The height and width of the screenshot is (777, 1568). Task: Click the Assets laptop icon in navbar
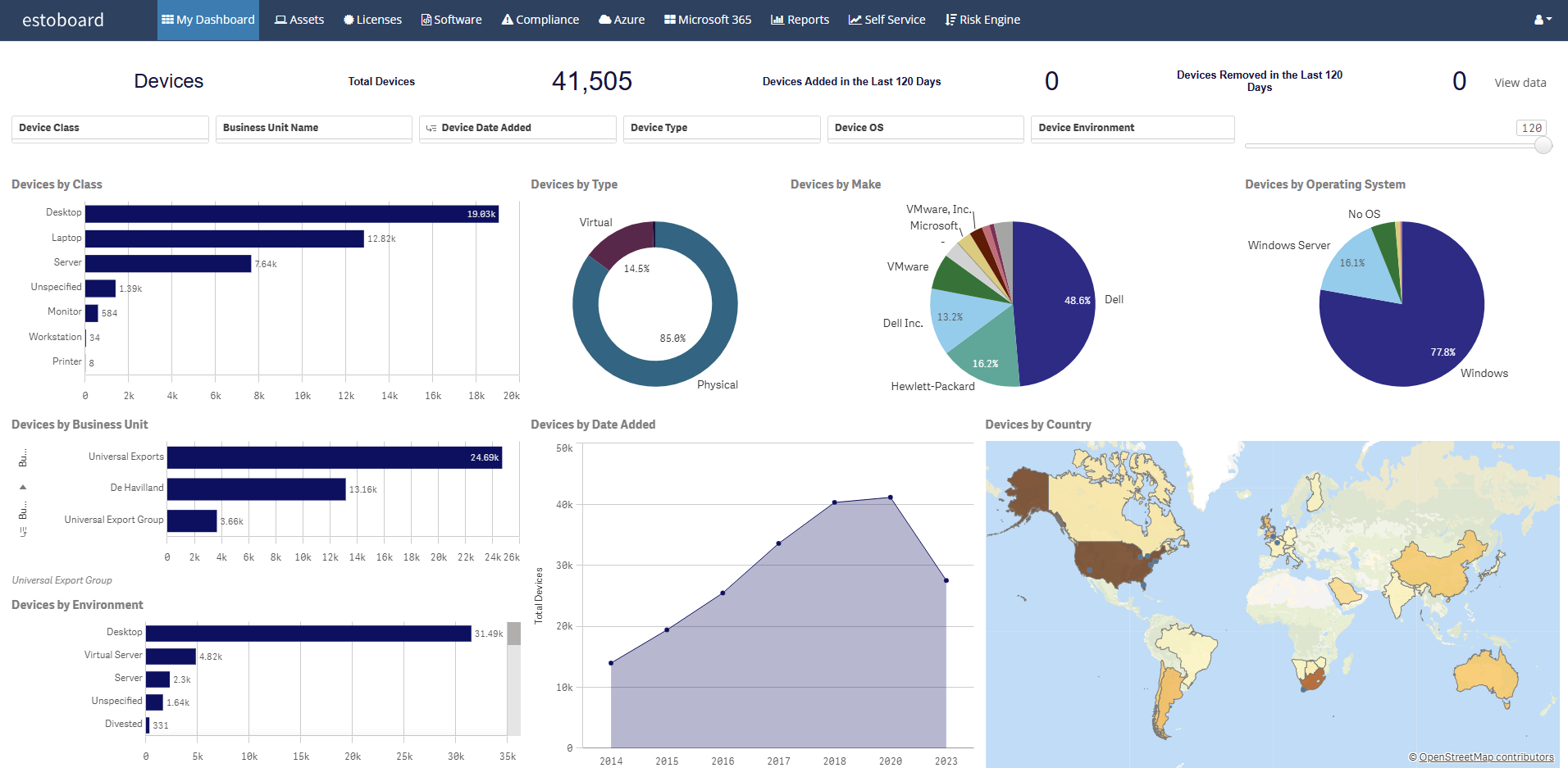pos(280,20)
